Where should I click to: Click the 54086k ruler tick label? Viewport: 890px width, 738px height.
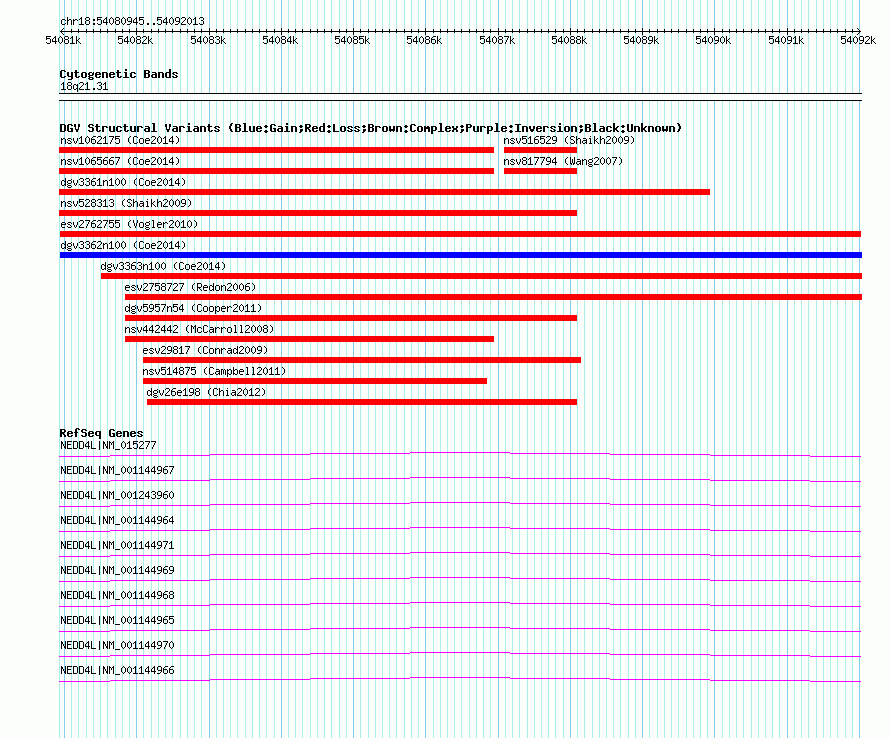tap(424, 40)
